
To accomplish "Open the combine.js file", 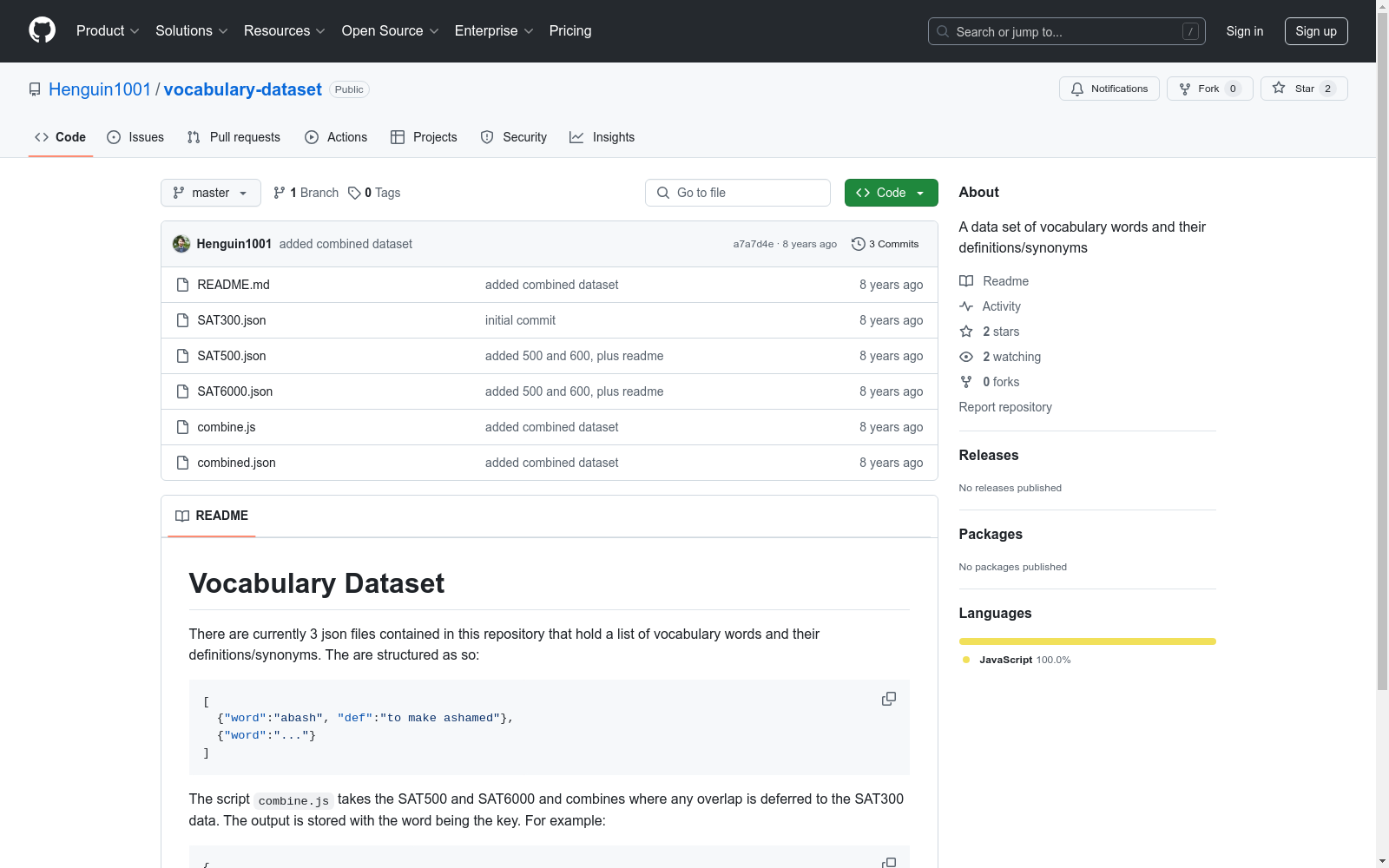I will [227, 427].
